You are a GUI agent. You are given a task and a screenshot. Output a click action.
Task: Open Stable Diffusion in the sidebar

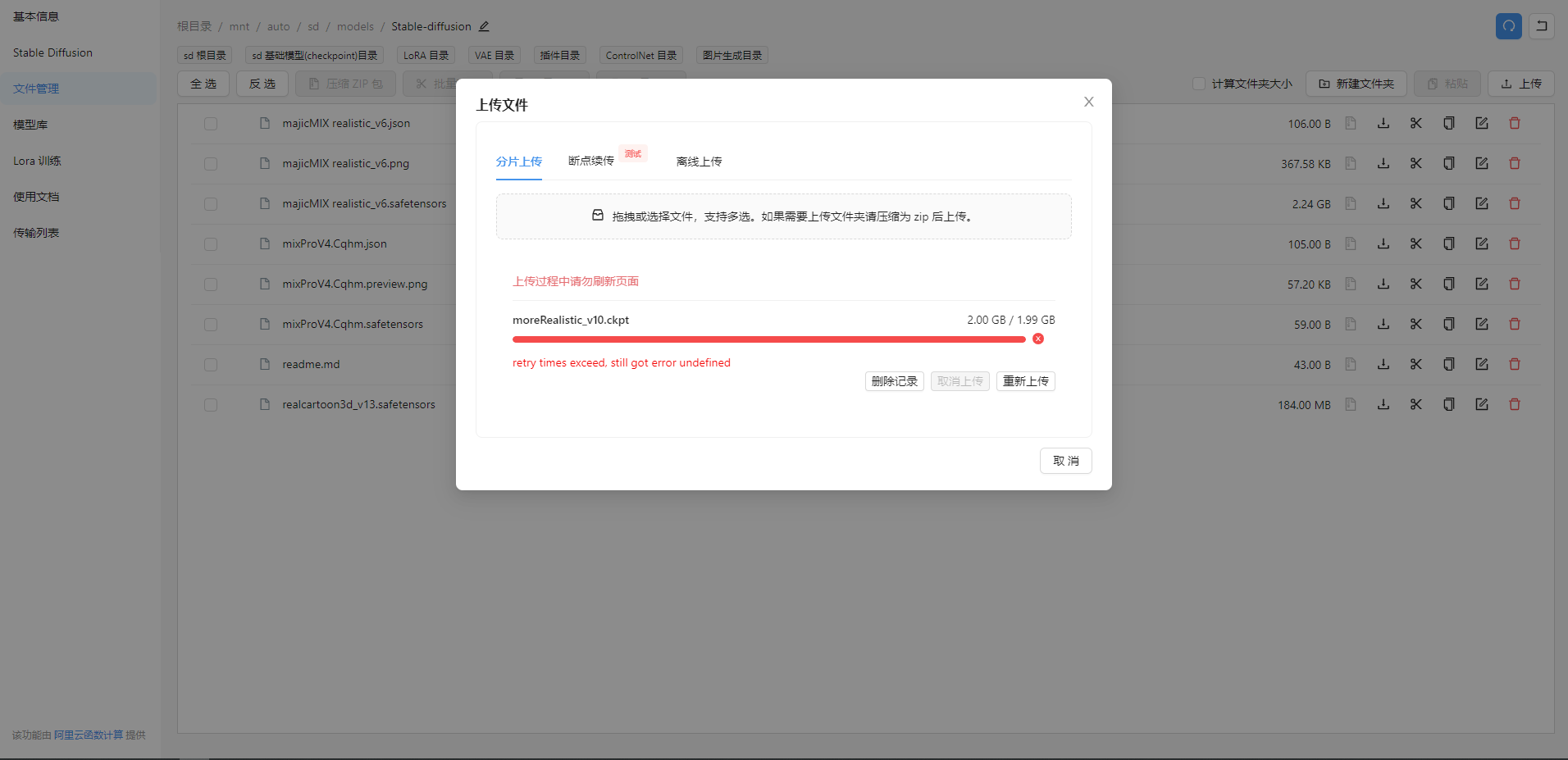pyautogui.click(x=53, y=52)
